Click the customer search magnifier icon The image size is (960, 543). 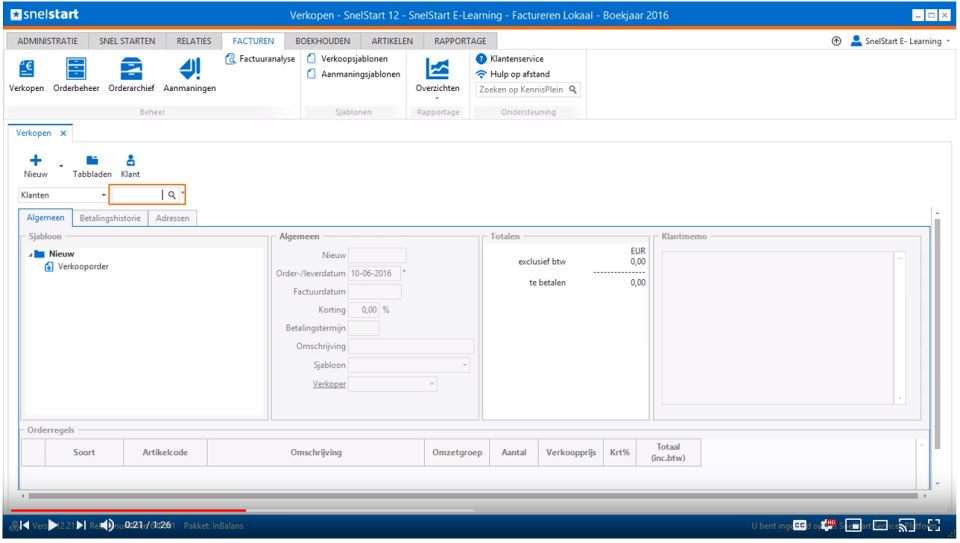172,195
